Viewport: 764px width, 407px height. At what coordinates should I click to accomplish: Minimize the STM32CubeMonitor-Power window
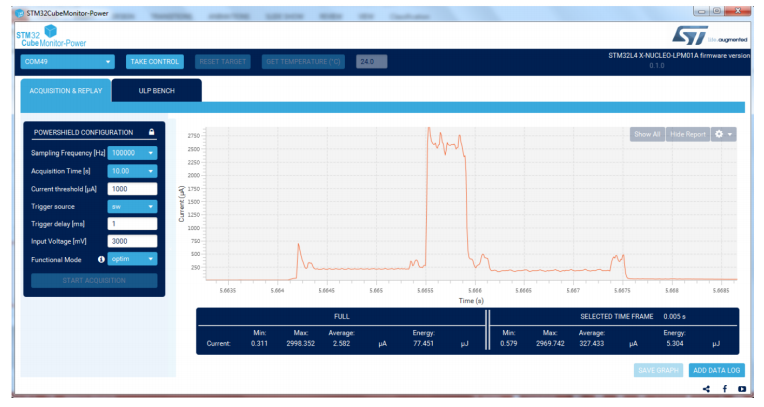[x=701, y=11]
